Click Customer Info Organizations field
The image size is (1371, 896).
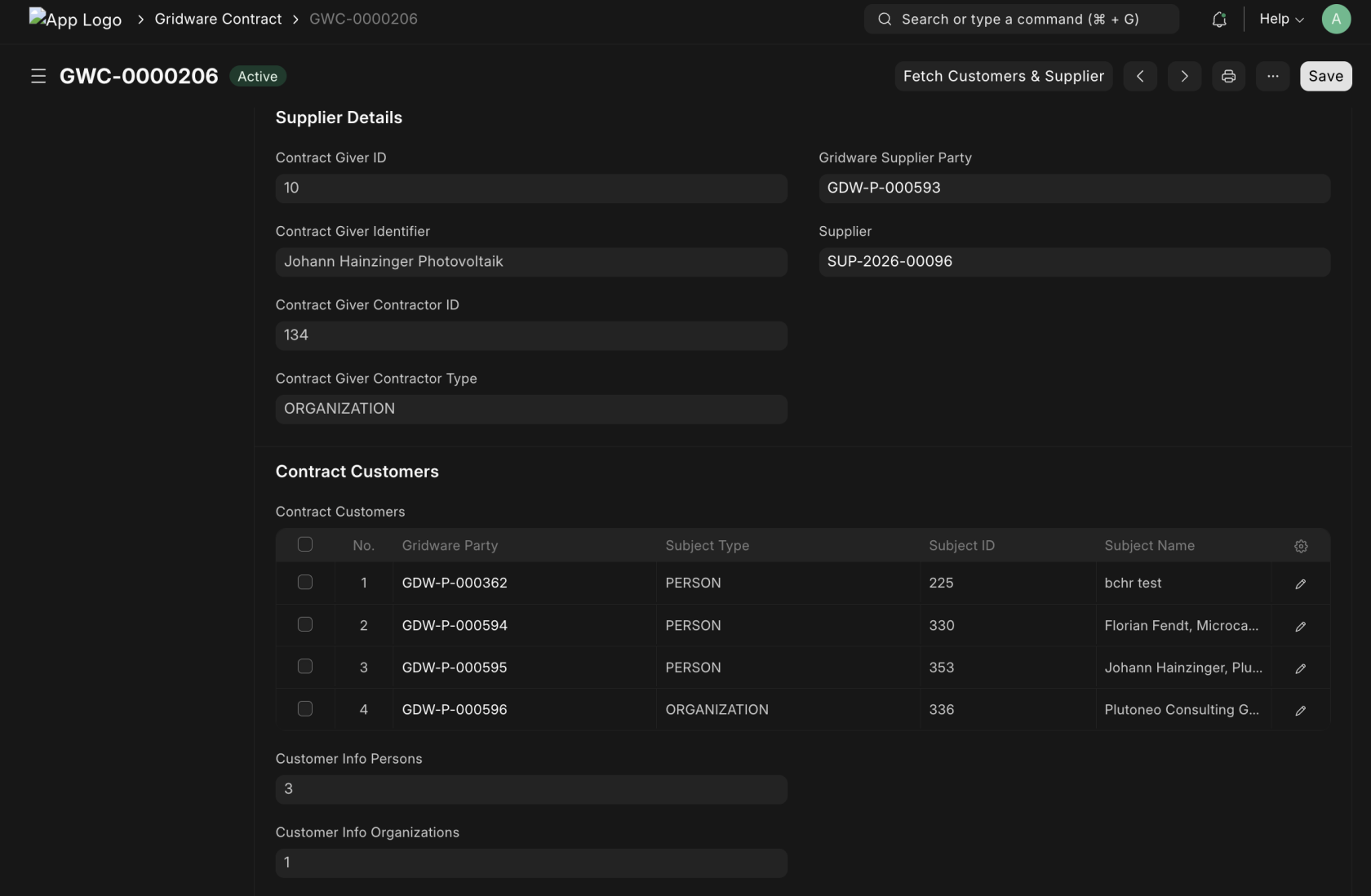click(531, 863)
